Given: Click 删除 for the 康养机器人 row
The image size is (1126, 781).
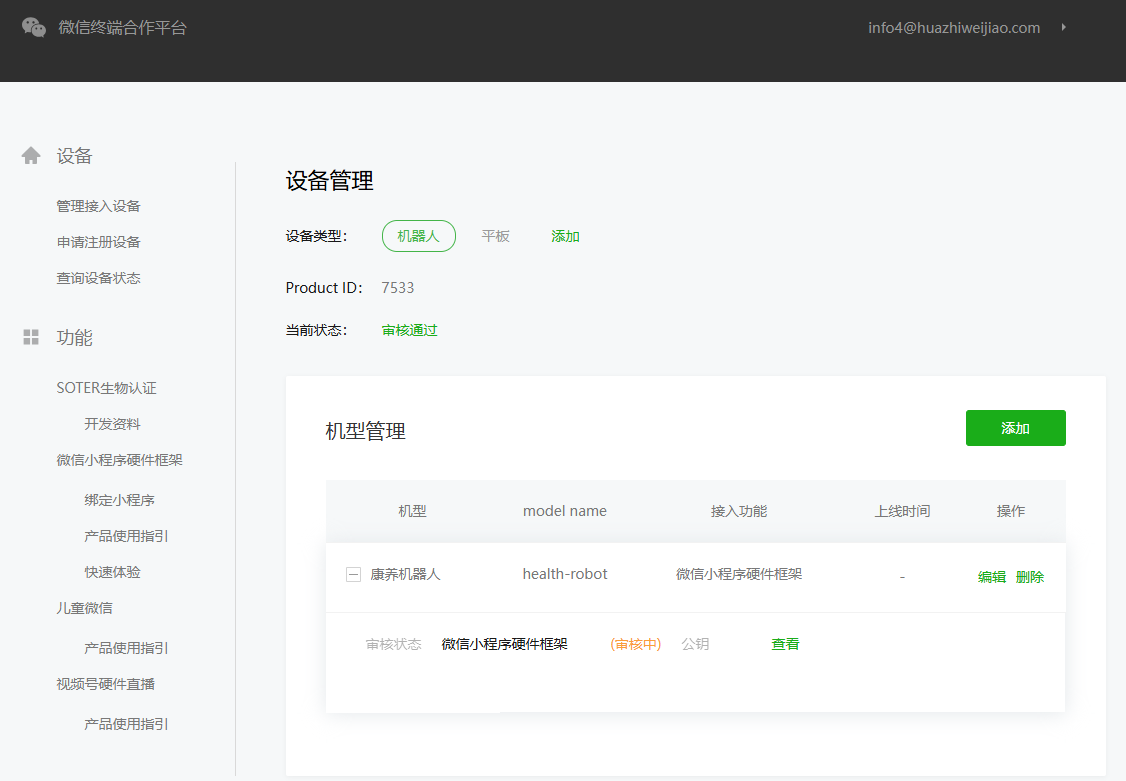Looking at the screenshot, I should tap(1030, 577).
